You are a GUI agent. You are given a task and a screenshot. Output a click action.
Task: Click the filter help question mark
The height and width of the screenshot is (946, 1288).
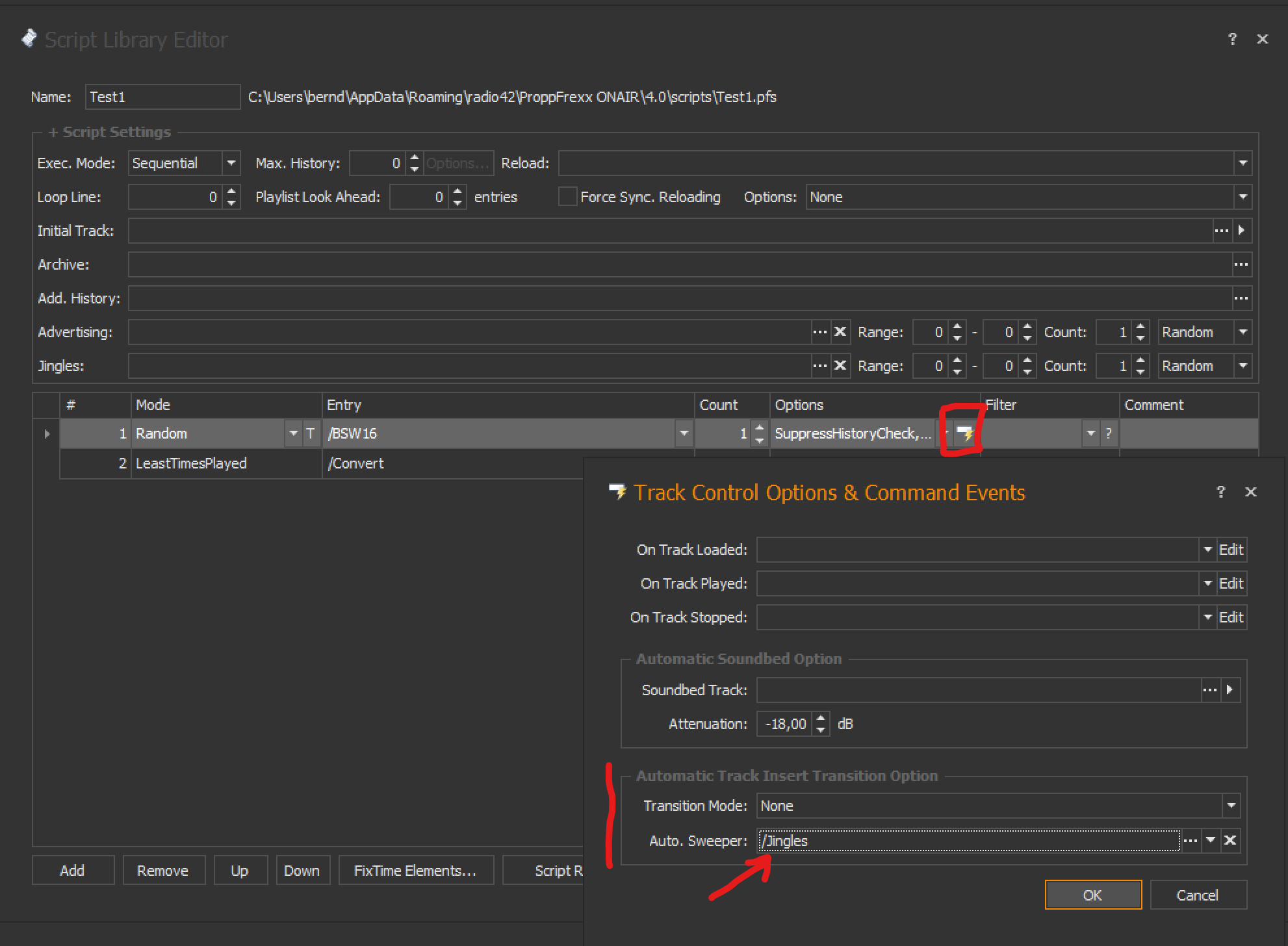pos(1109,433)
